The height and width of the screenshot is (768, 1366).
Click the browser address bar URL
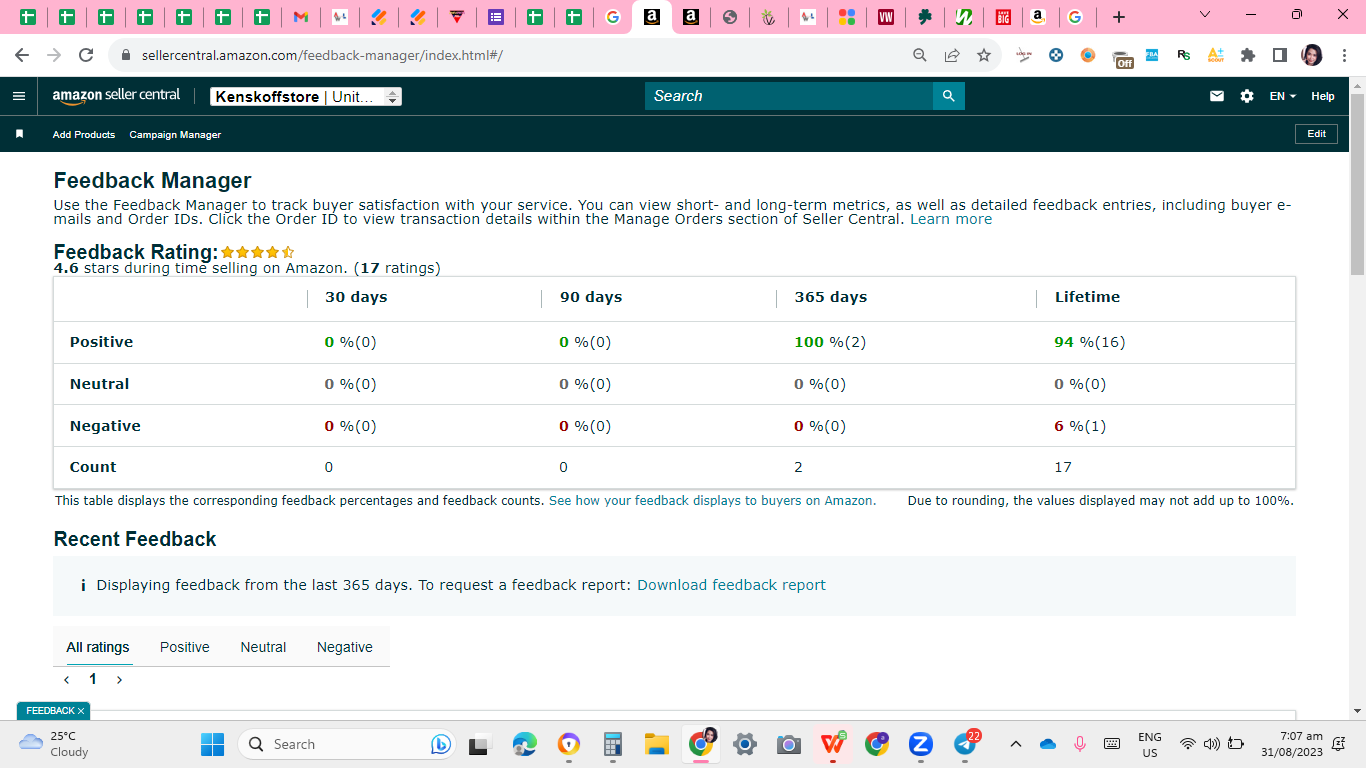coord(322,55)
